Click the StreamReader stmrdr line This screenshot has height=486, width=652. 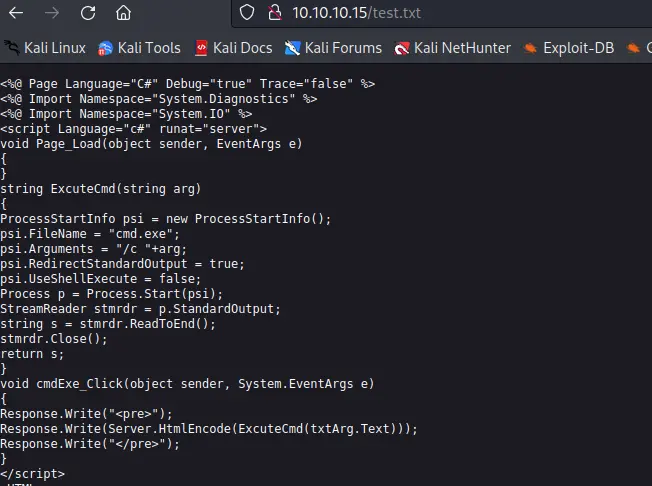(141, 309)
